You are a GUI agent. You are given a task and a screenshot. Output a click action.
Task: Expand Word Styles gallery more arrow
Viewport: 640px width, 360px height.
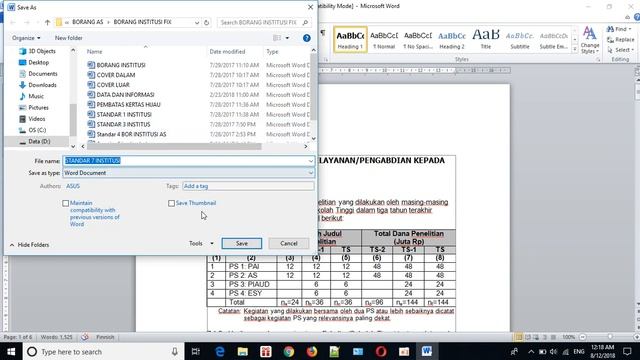pyautogui.click(x=575, y=49)
